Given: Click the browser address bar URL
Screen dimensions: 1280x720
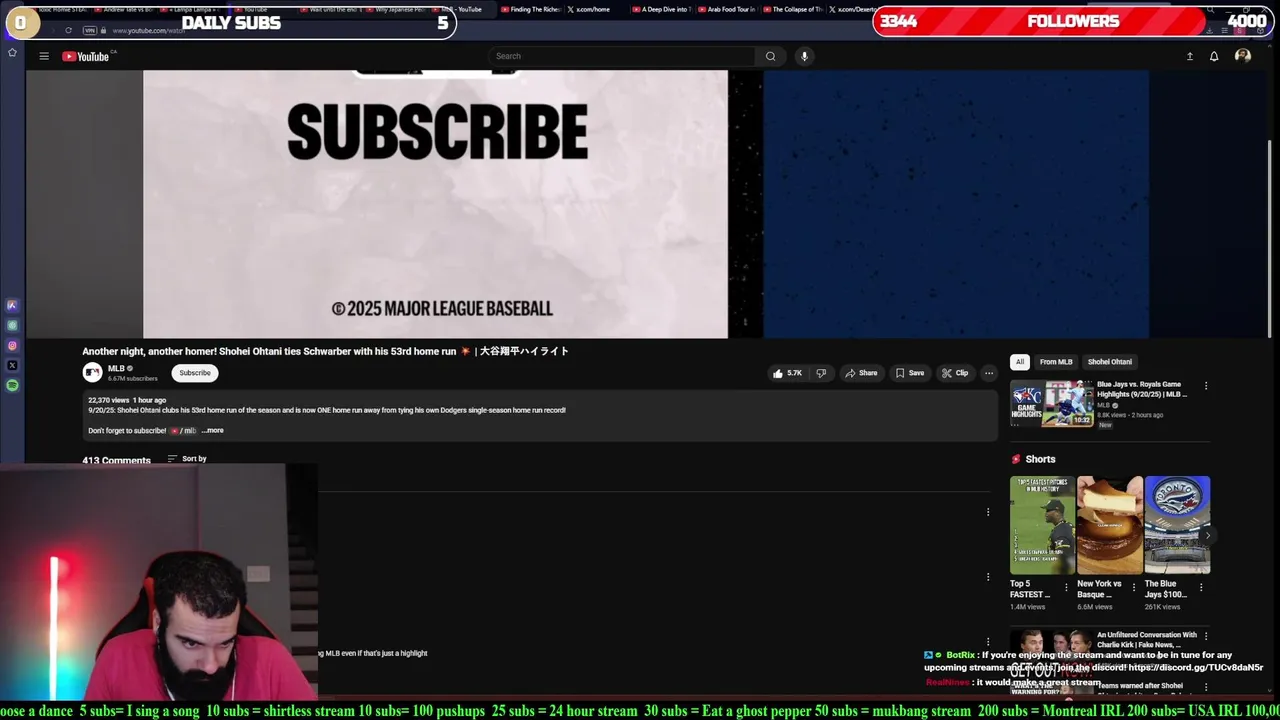Looking at the screenshot, I should pos(148,31).
